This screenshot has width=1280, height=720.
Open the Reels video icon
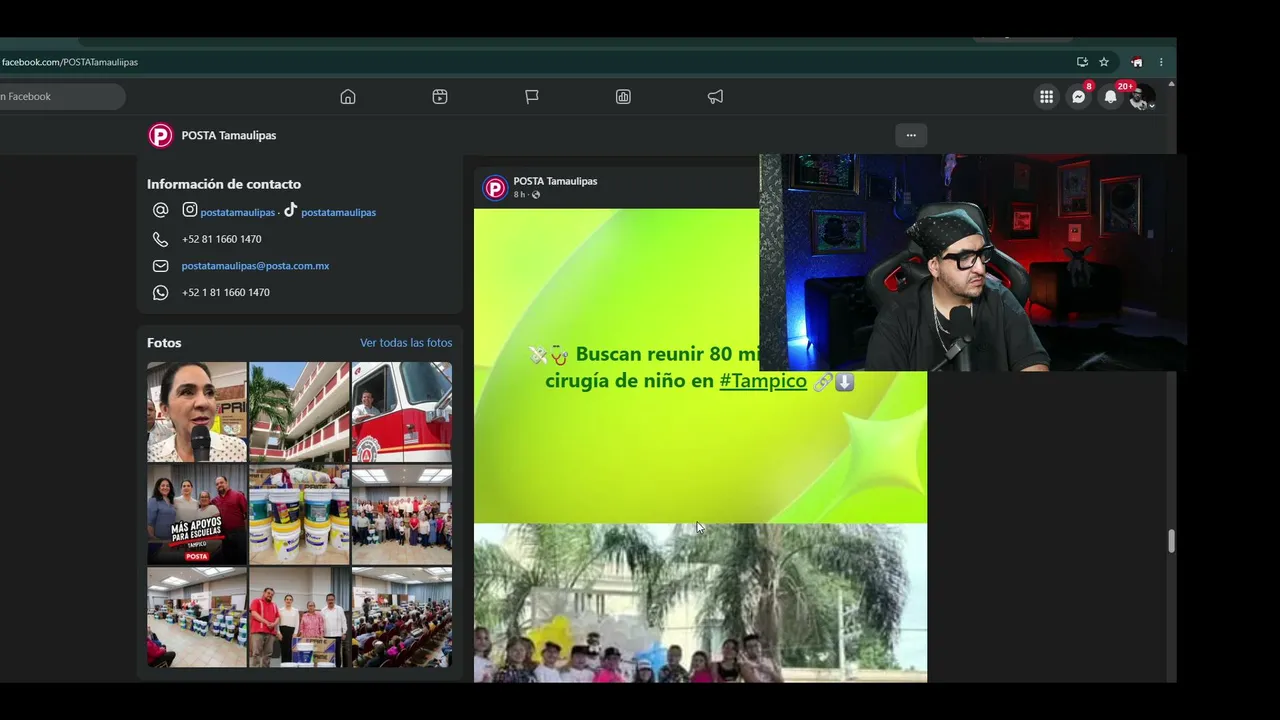click(440, 97)
